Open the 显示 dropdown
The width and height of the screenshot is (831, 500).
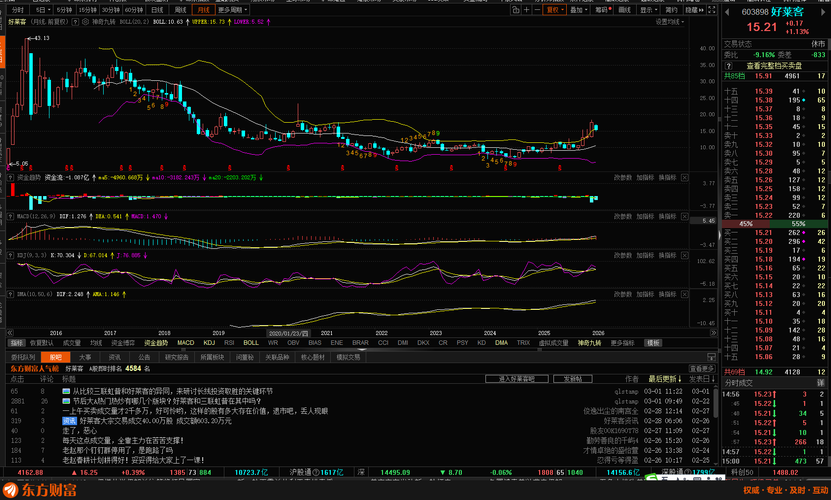point(648,10)
